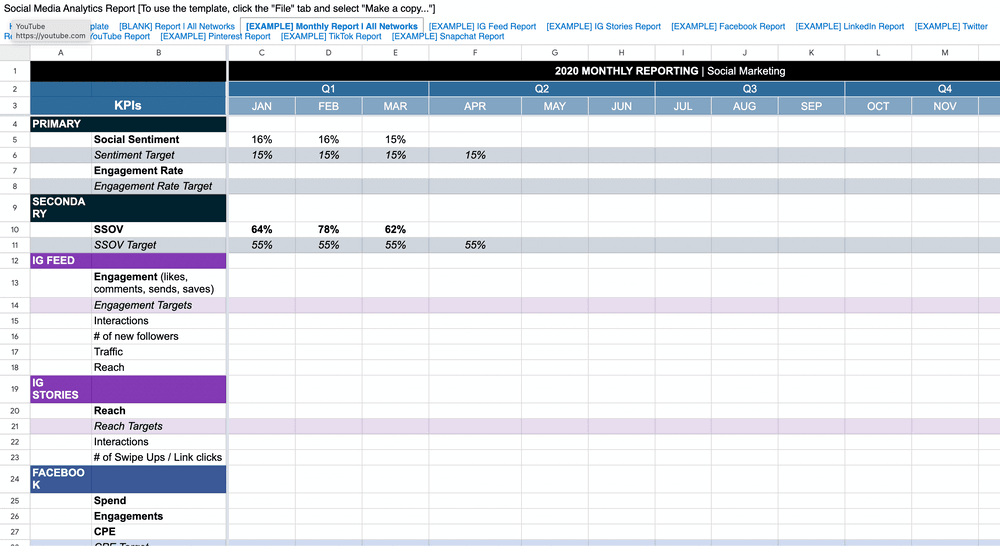Select column F header
Viewport: 1000px width, 546px height.
coord(475,52)
